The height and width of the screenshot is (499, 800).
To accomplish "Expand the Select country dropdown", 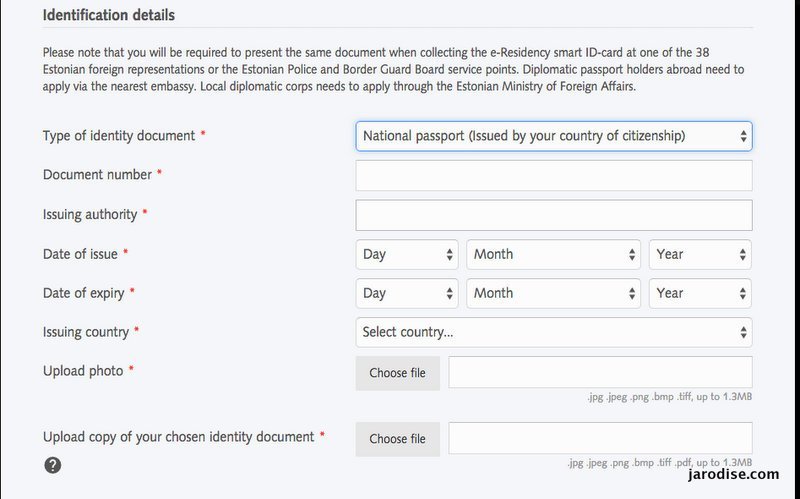I will pos(554,332).
